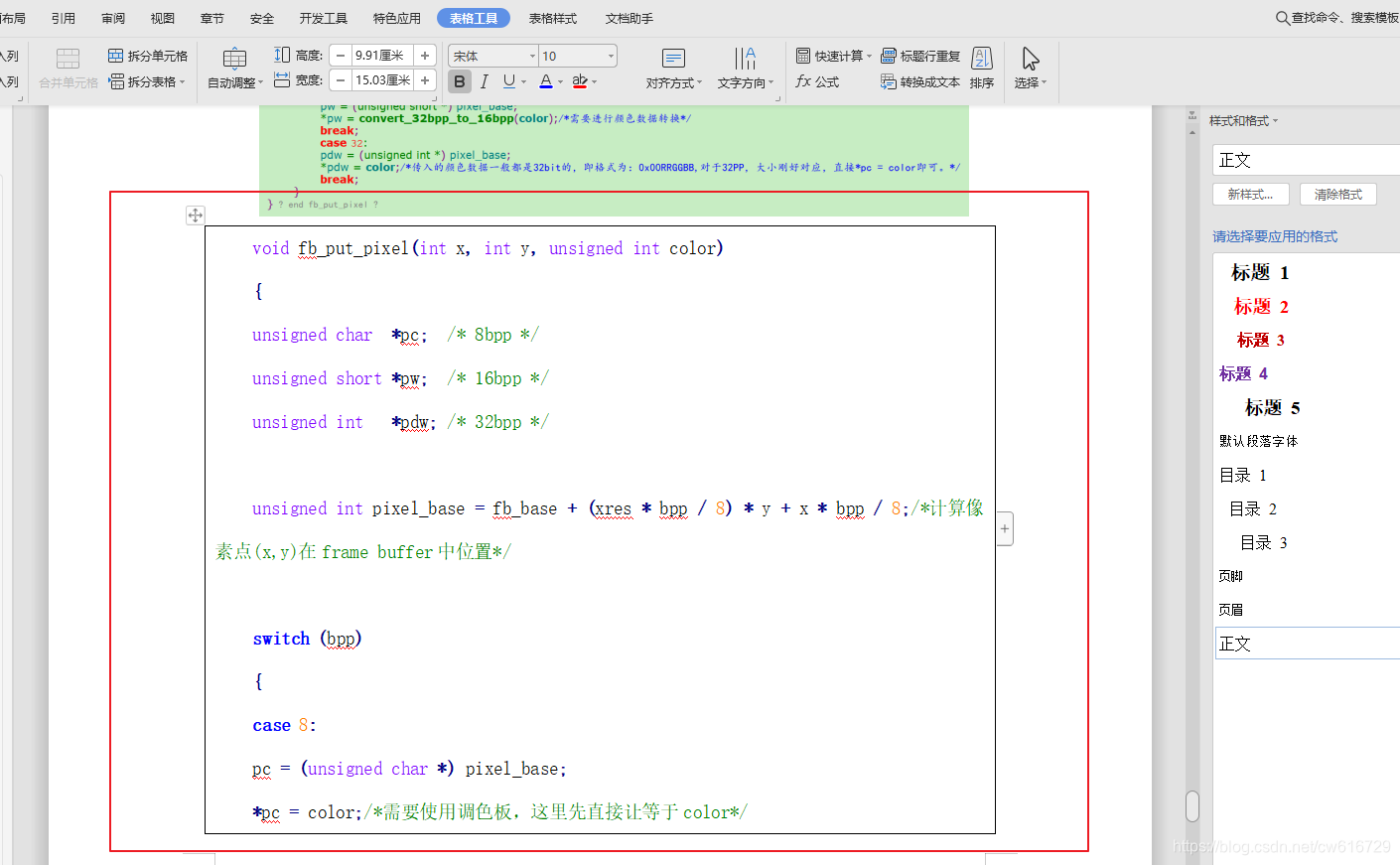This screenshot has width=1400, height=865.
Task: Open the 安全 (Security) tab
Action: tap(262, 18)
